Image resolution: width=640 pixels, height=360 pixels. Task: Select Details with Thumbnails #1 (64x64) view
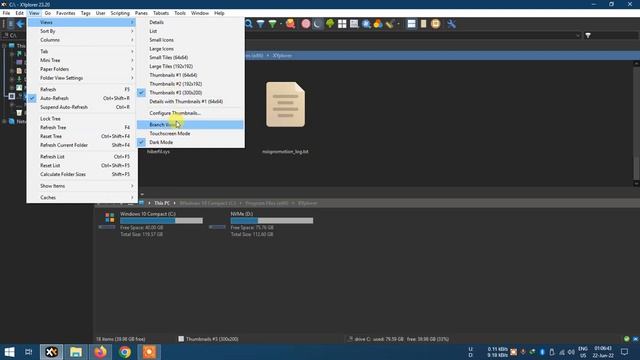[x=190, y=102]
